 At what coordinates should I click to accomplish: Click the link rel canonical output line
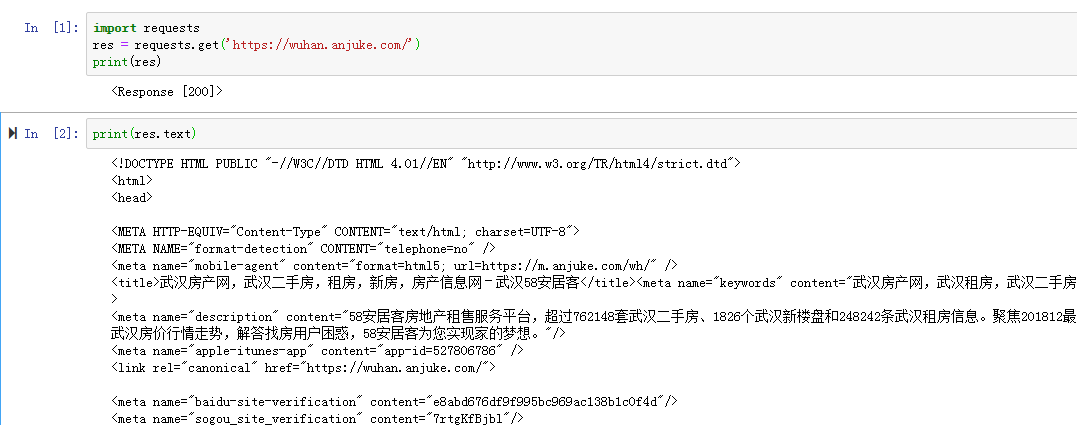[303, 367]
